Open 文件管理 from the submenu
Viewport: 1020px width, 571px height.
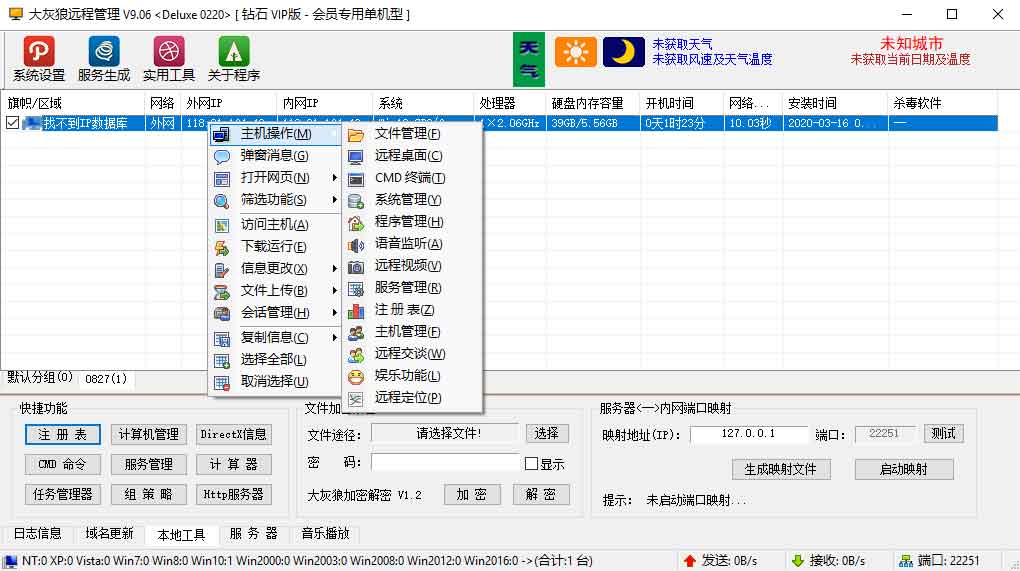pos(407,134)
